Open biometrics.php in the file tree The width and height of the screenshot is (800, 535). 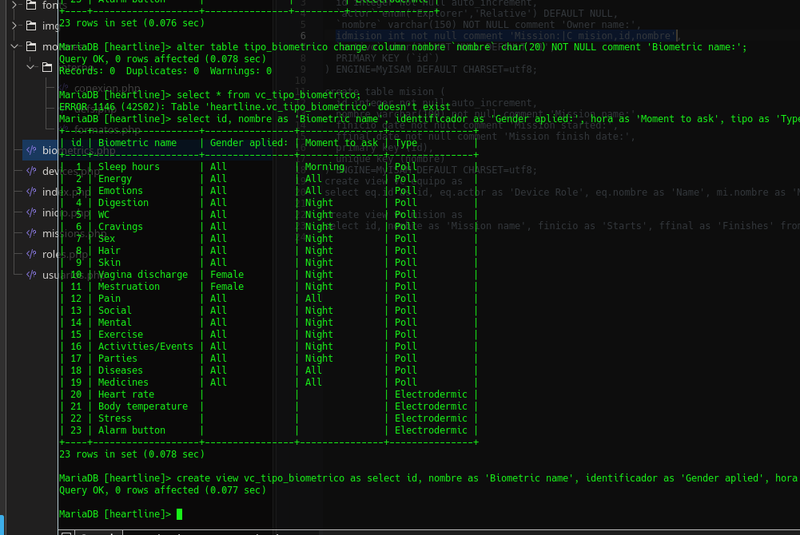(x=79, y=150)
